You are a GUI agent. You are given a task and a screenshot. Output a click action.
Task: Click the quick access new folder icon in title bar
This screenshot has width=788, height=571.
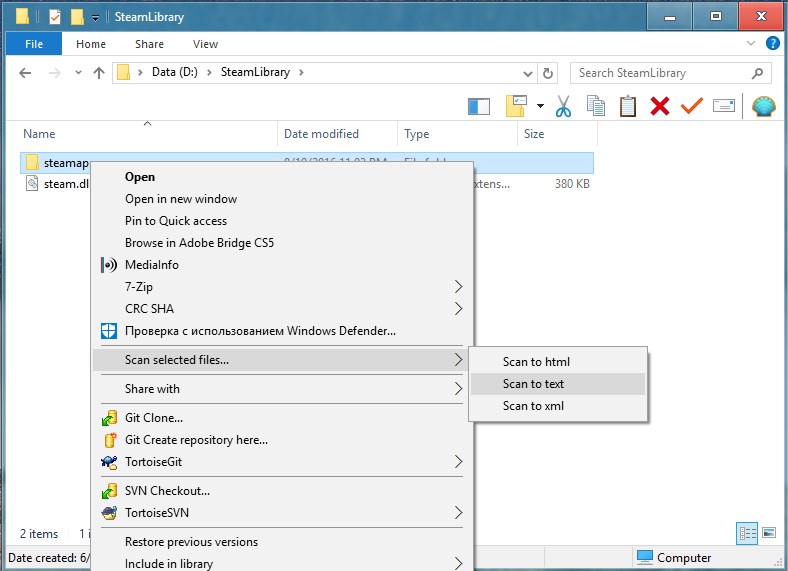click(77, 17)
